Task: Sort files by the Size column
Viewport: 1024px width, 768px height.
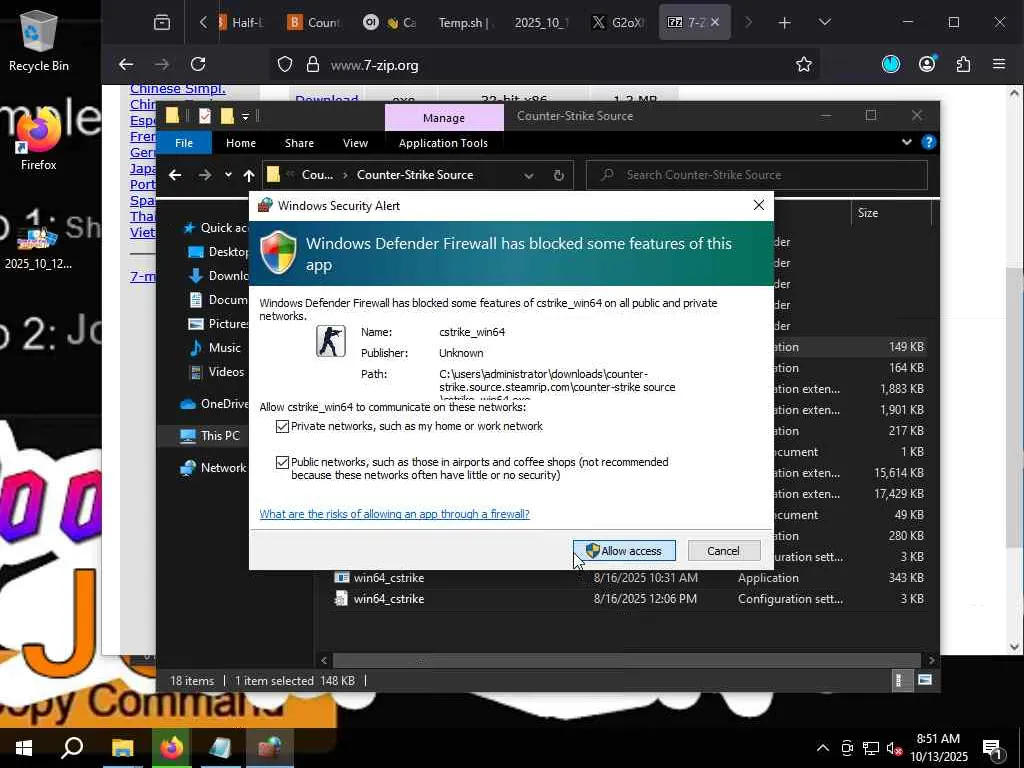Action: (868, 213)
